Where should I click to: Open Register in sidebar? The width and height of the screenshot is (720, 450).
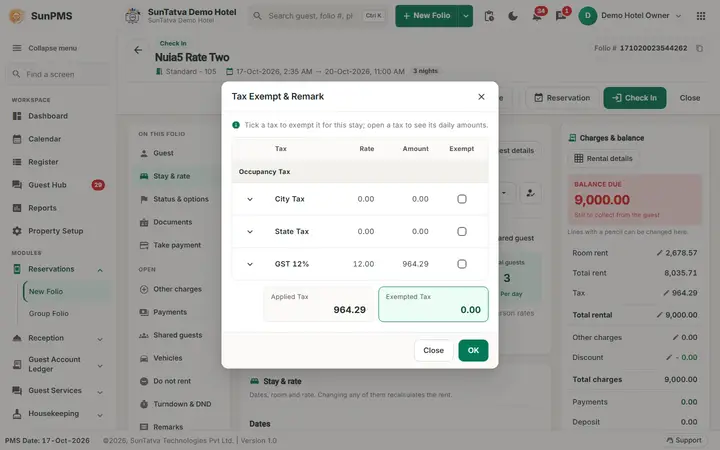click(43, 162)
